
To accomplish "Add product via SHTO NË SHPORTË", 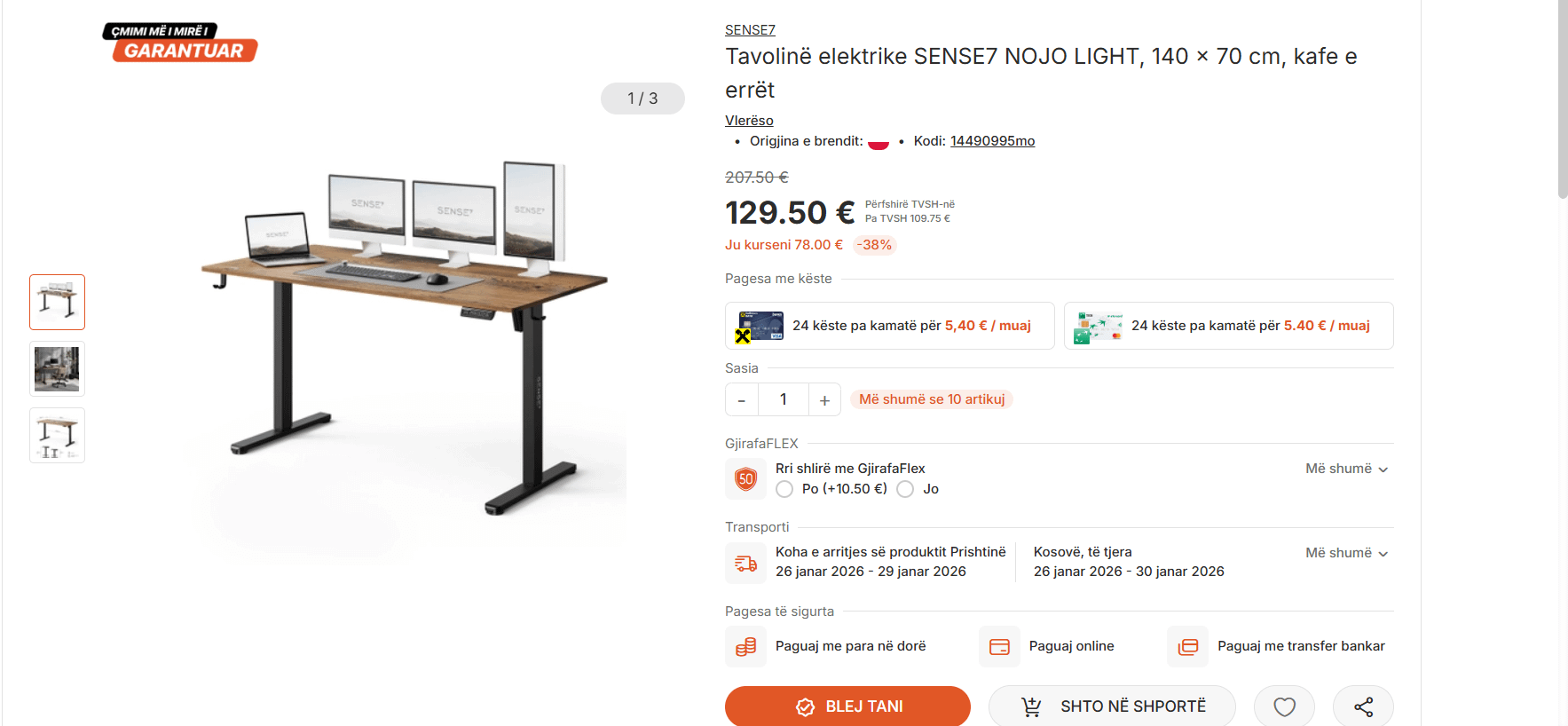I will (x=1112, y=706).
